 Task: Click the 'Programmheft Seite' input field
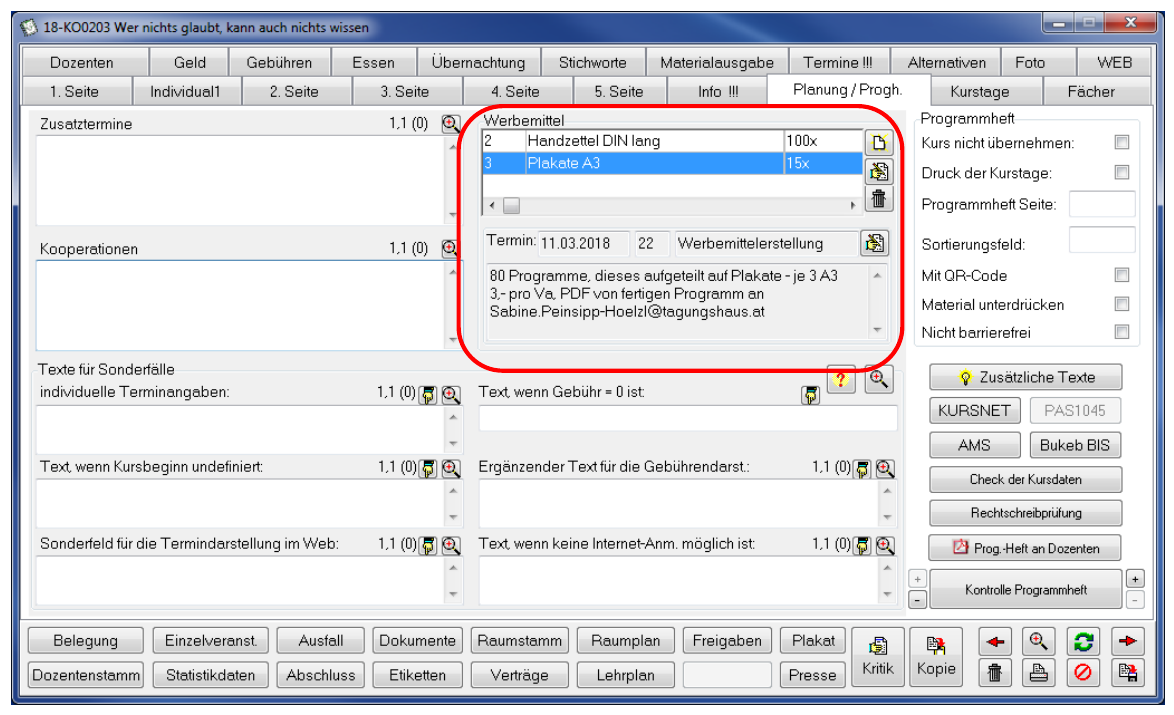(x=1101, y=204)
